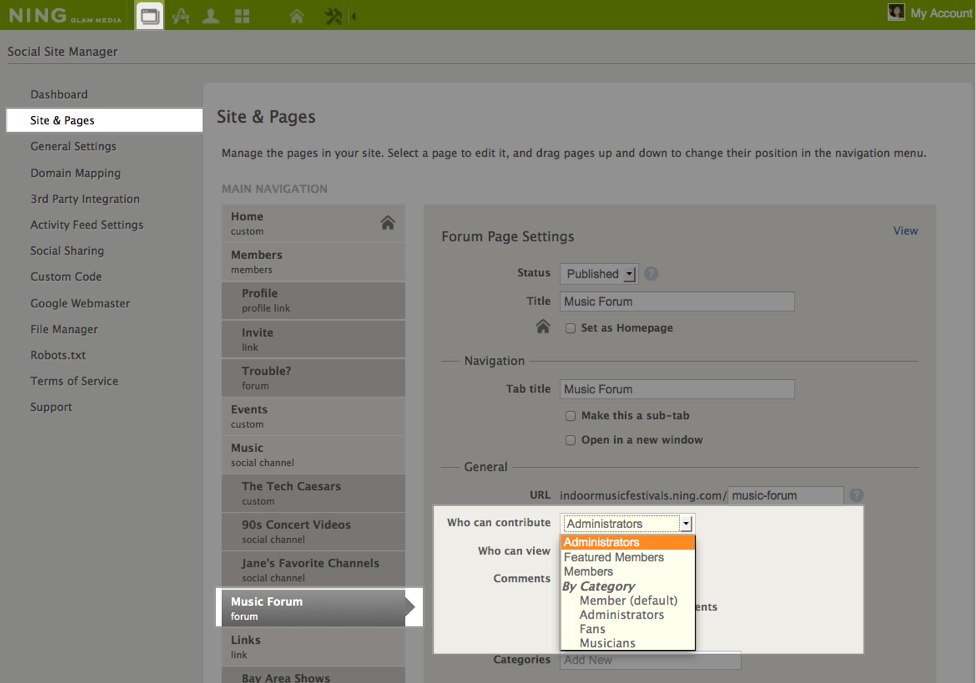Screen dimensions: 976x683
Task: Open the Status Published dropdown
Action: point(599,274)
